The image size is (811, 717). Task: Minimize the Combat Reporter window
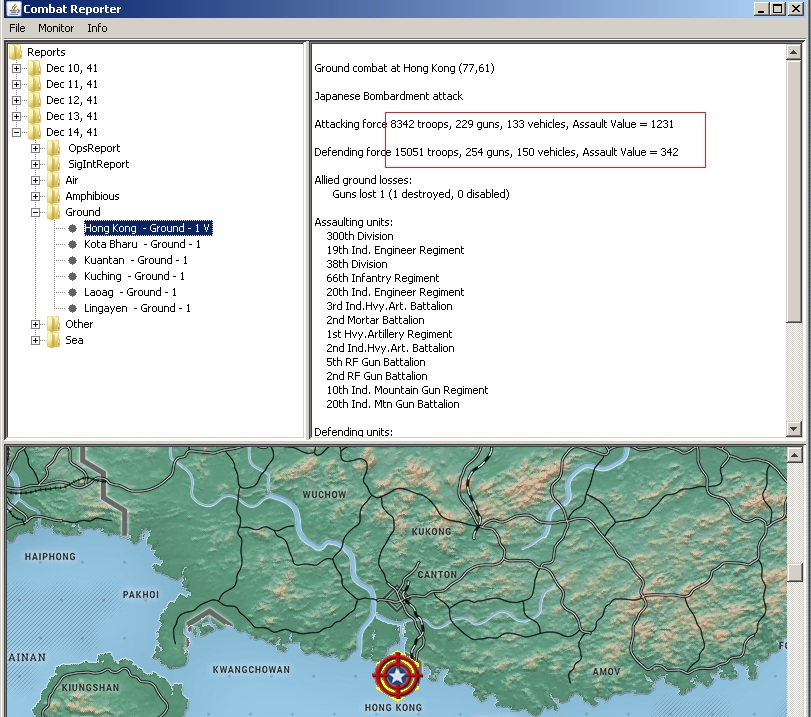pos(761,9)
